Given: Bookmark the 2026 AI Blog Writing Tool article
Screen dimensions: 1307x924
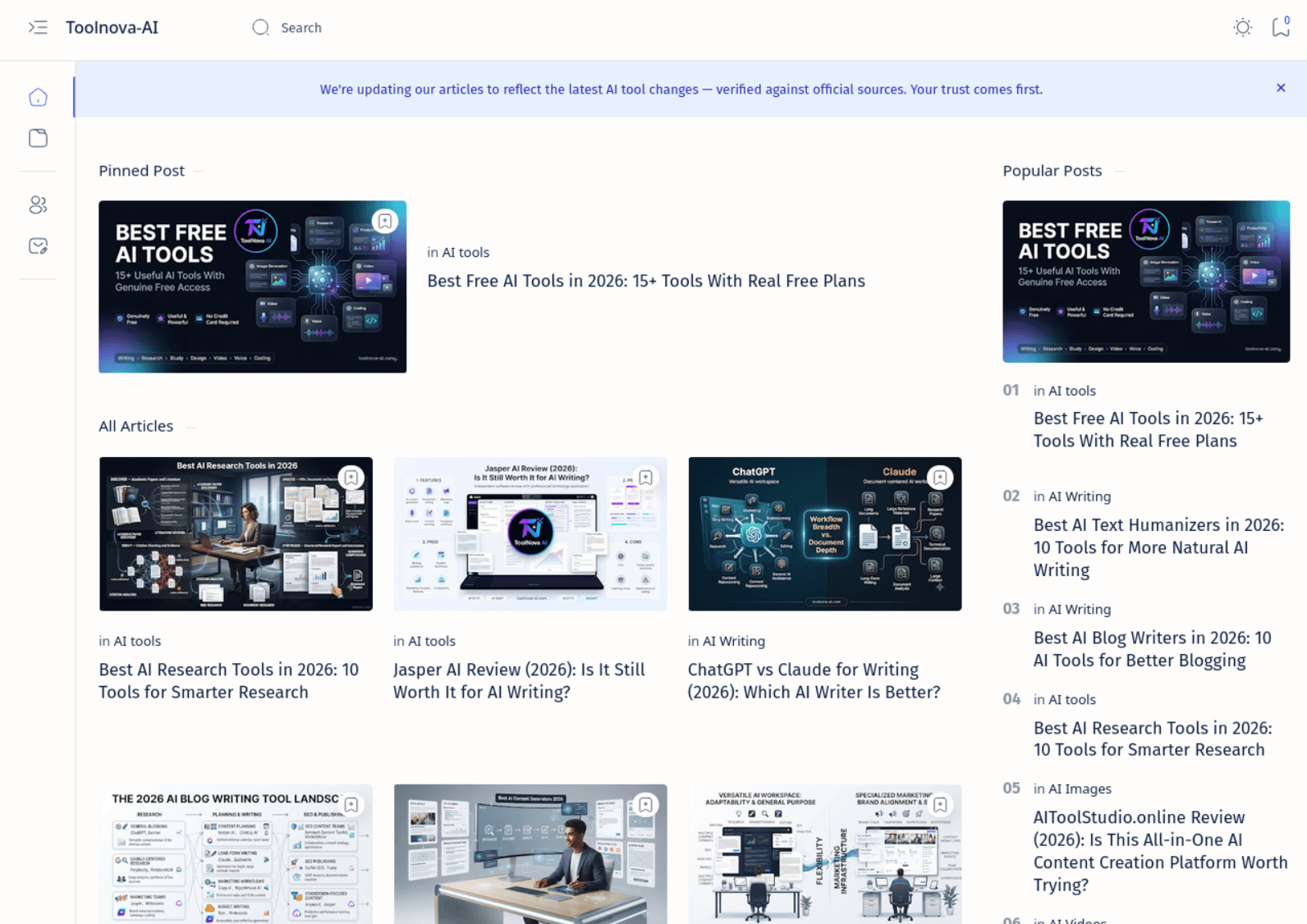Looking at the screenshot, I should pos(351,805).
